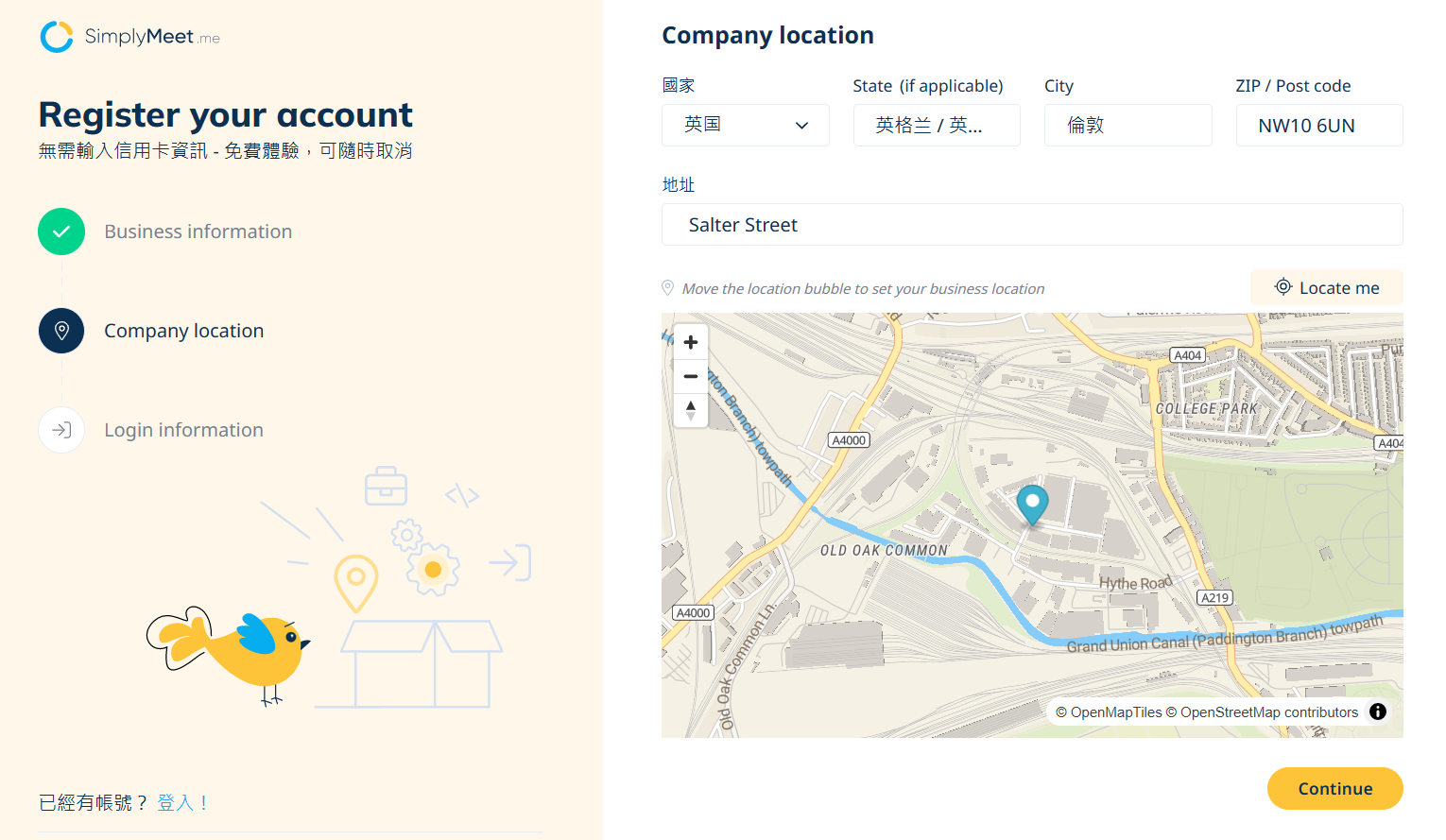This screenshot has width=1446, height=840.
Task: Focus the State field
Action: [937, 125]
